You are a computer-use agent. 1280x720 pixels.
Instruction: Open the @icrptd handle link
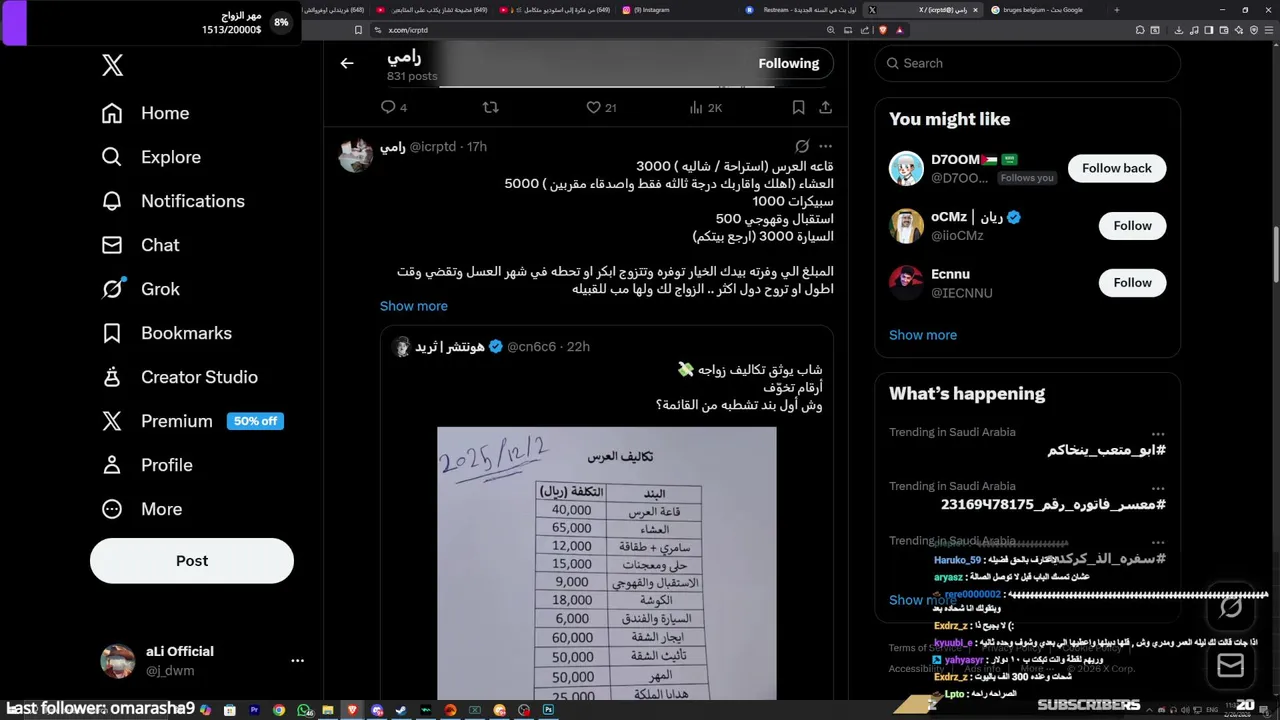(x=432, y=147)
